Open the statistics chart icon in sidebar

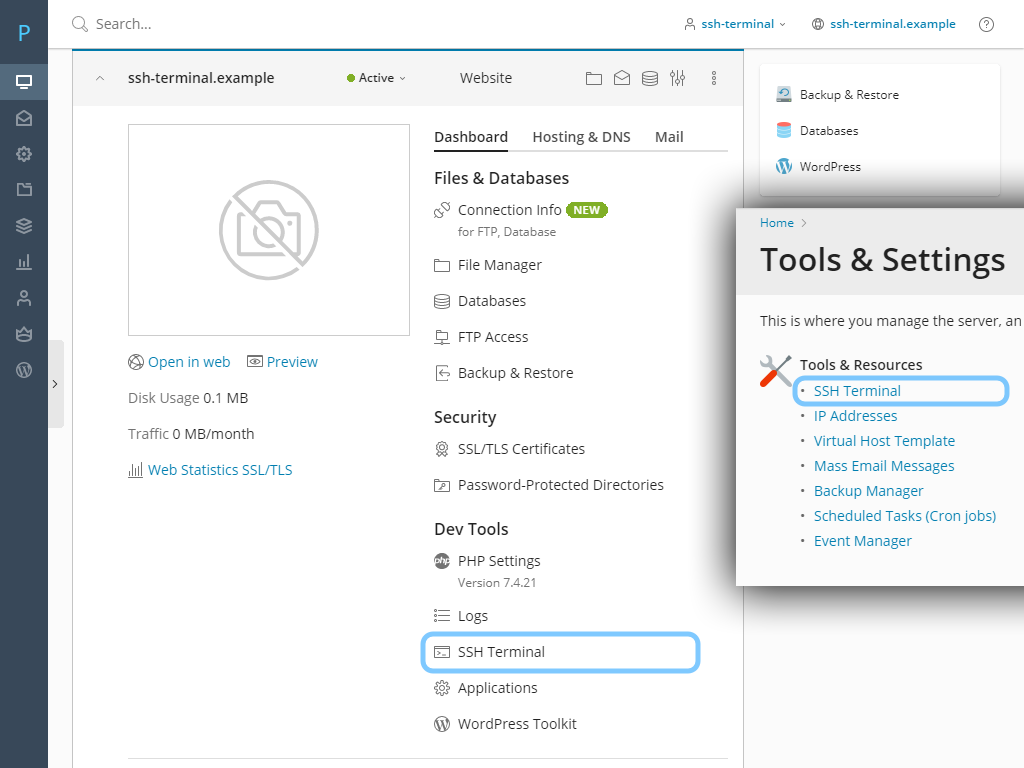click(24, 262)
